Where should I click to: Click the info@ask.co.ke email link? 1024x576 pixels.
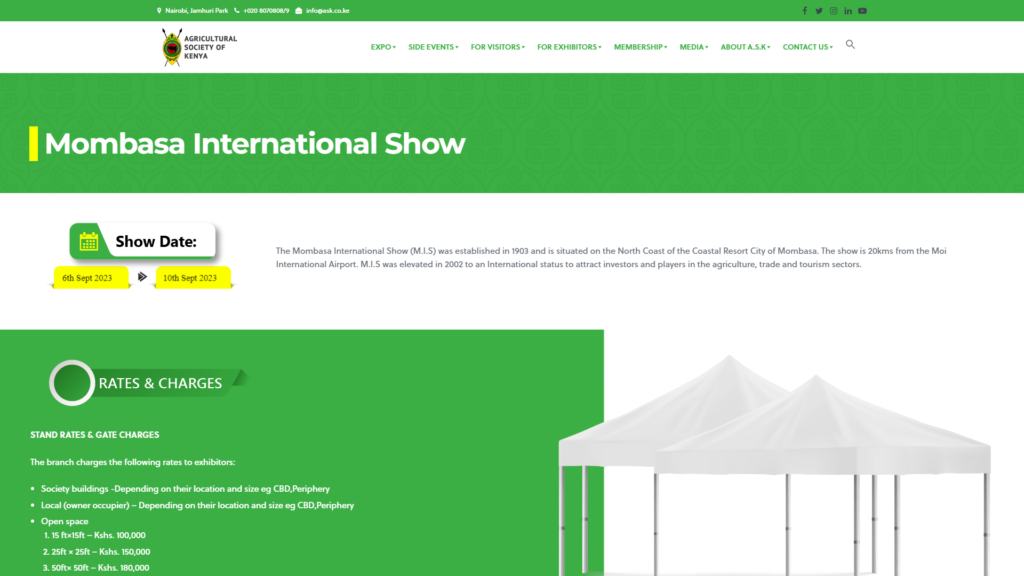[328, 10]
